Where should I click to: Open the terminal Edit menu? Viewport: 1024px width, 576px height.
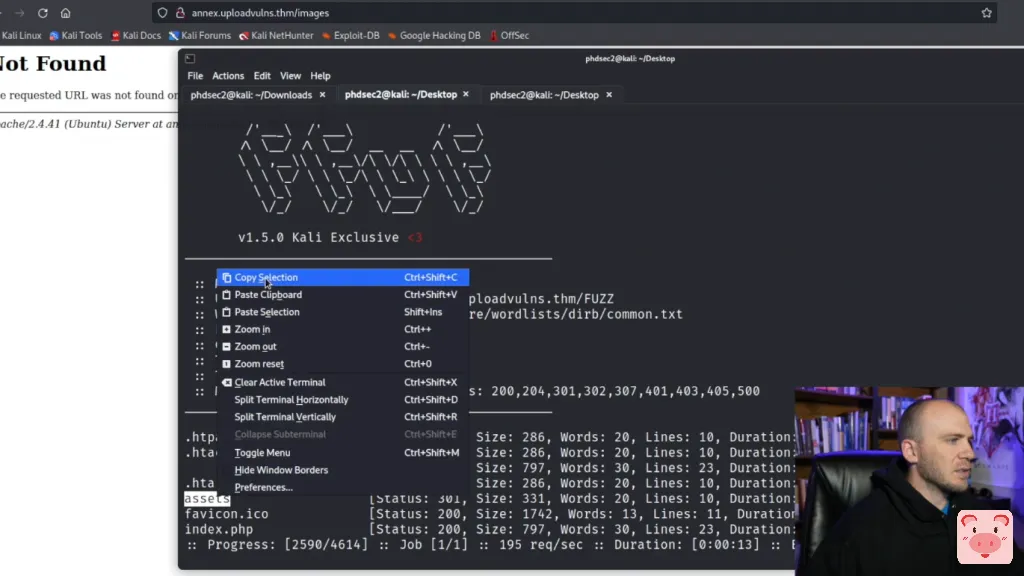[262, 76]
